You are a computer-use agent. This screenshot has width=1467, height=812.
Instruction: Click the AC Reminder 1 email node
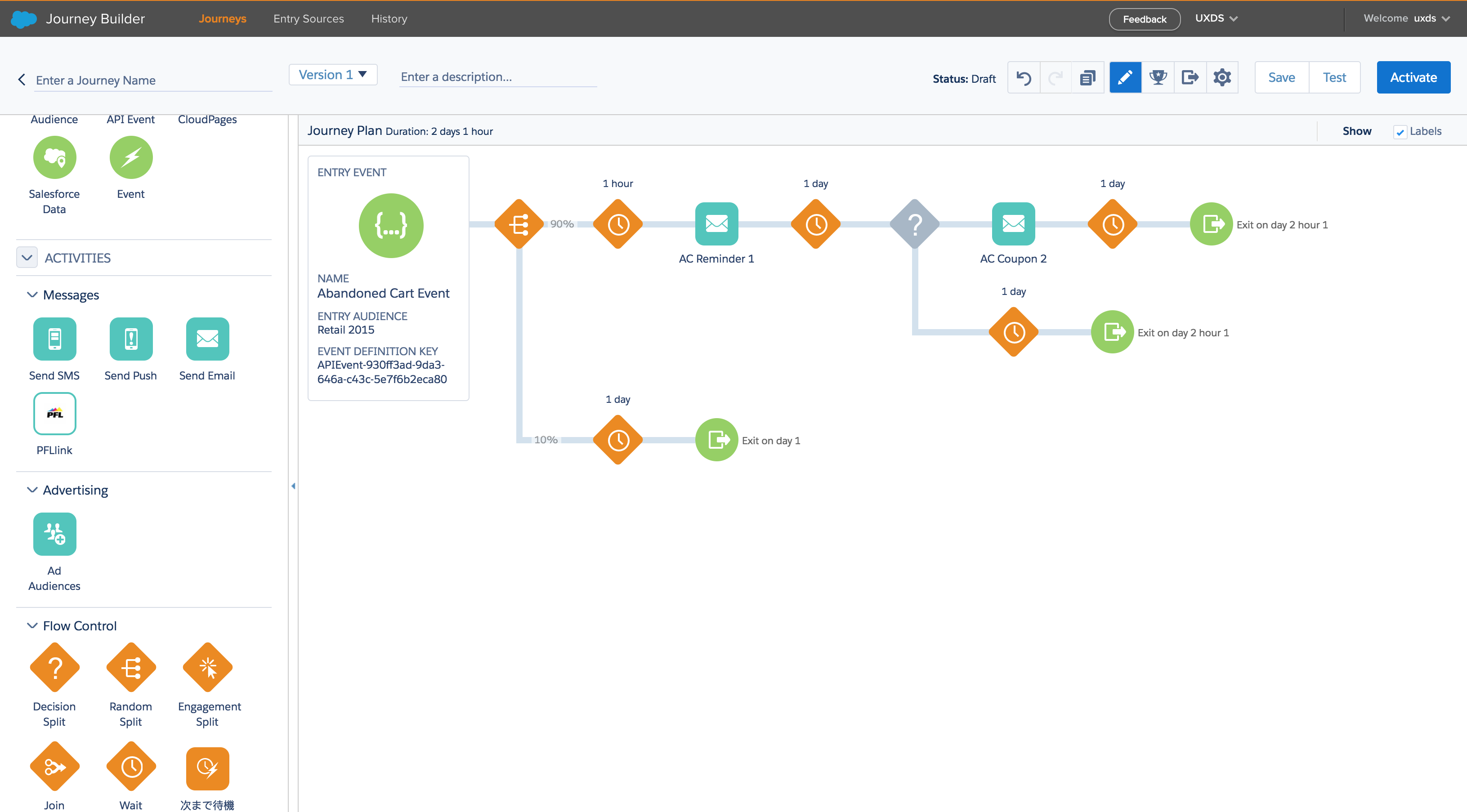point(716,224)
